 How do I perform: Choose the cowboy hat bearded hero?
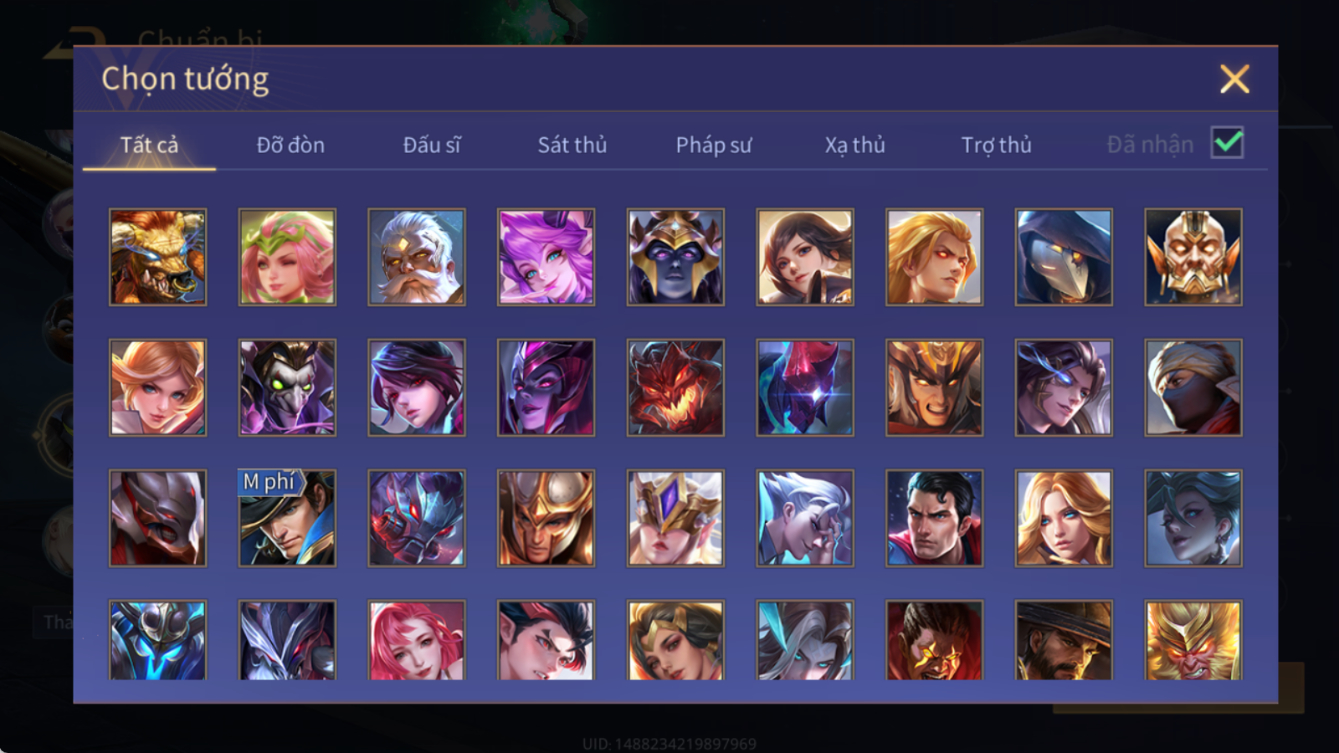(1063, 640)
